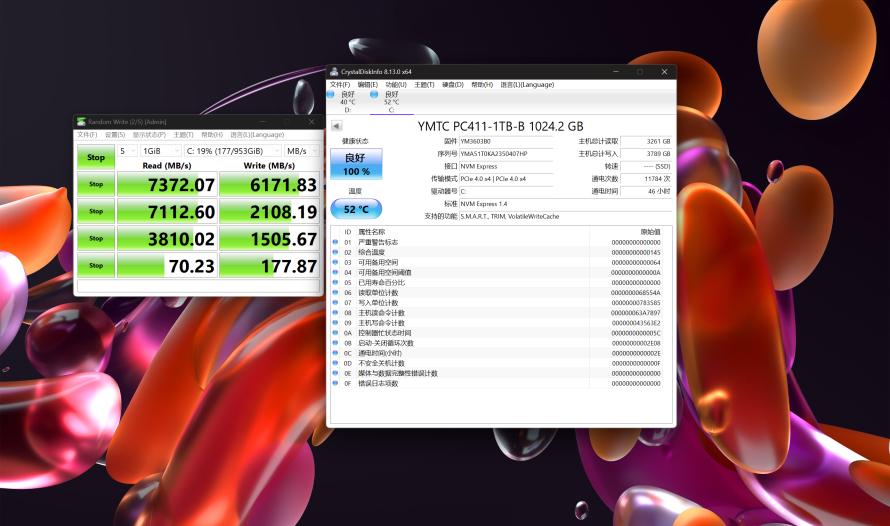Open 帮助(H) menu in CrystalDiskMark
This screenshot has height=526, width=890.
pos(212,135)
